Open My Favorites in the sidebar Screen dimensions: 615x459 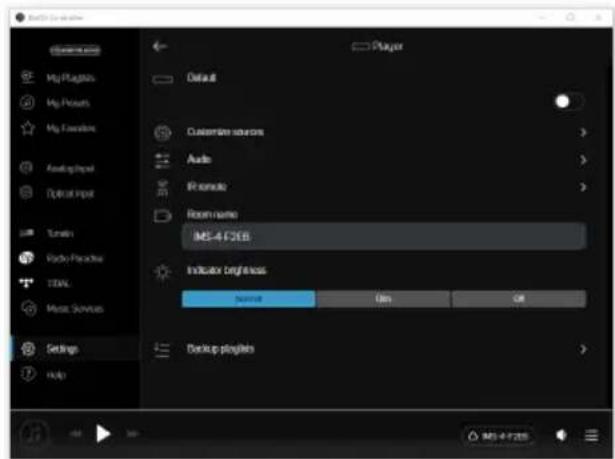tap(75, 128)
